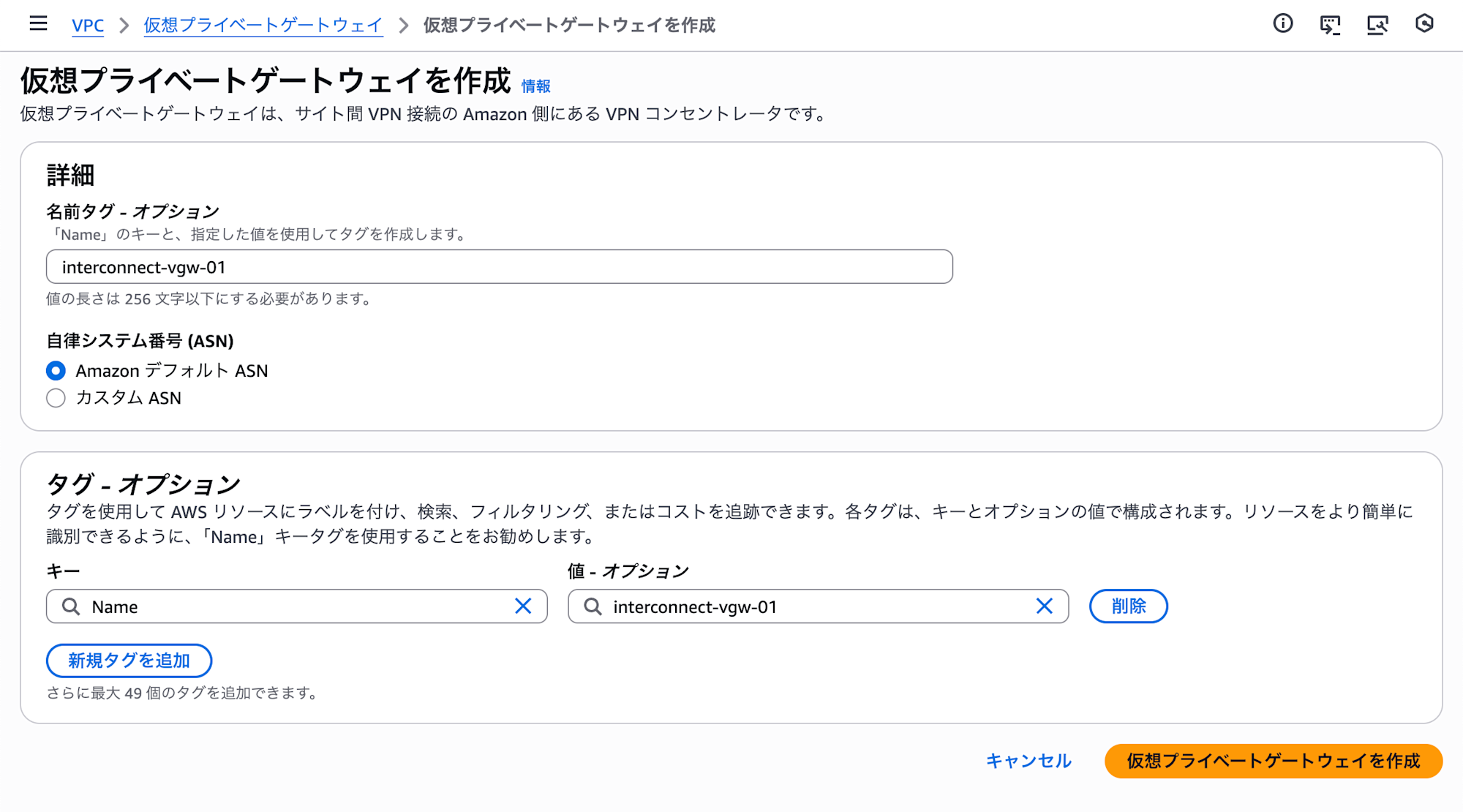The image size is (1463, 812).
Task: Click 新規タグを追加 to add a new tag
Action: pyautogui.click(x=129, y=661)
